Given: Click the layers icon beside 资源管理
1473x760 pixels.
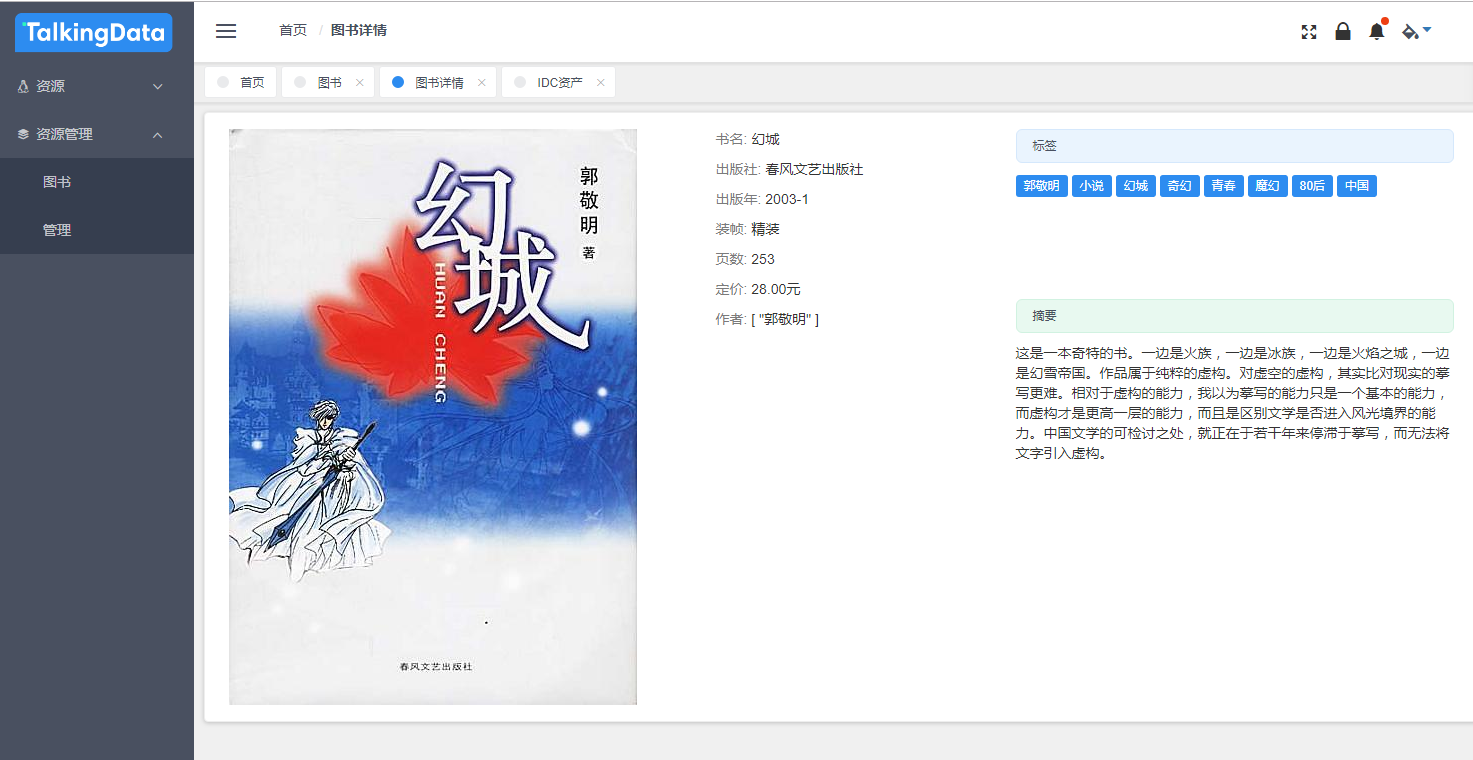Looking at the screenshot, I should tap(23, 134).
